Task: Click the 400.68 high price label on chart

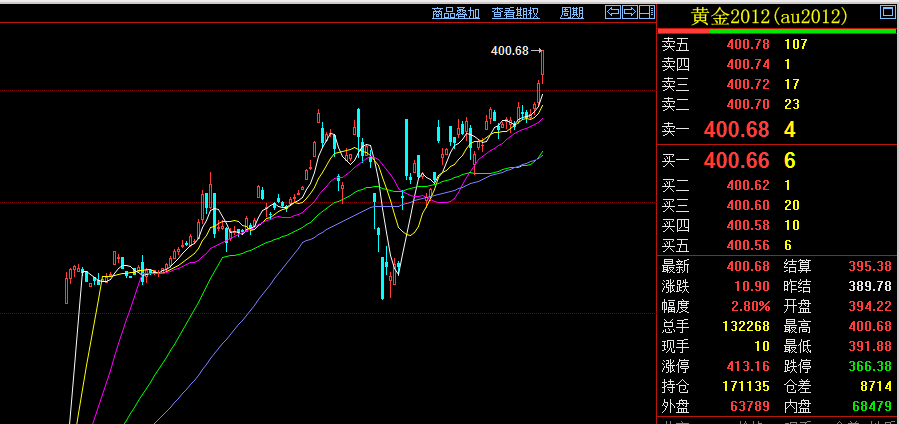Action: click(510, 50)
